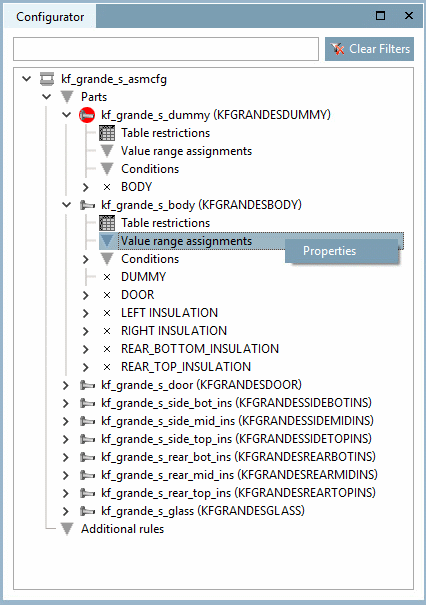This screenshot has height=605, width=426.
Task: Click the kf_grande_s_asmcfg assembly icon
Action: point(47,79)
